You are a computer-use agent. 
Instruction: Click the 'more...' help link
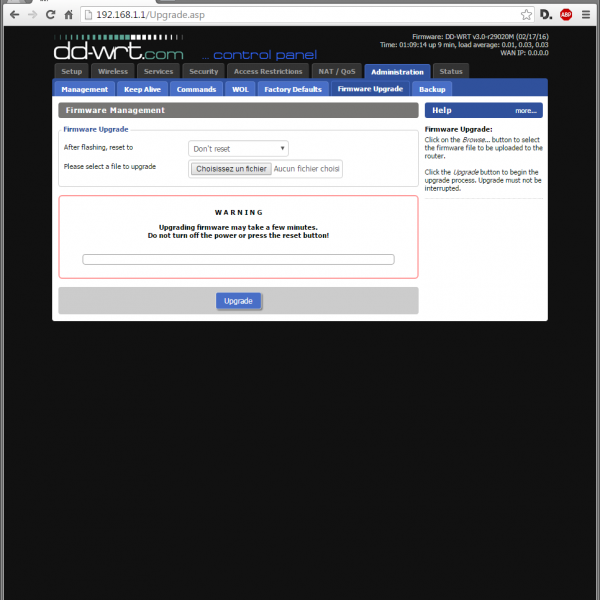526,111
